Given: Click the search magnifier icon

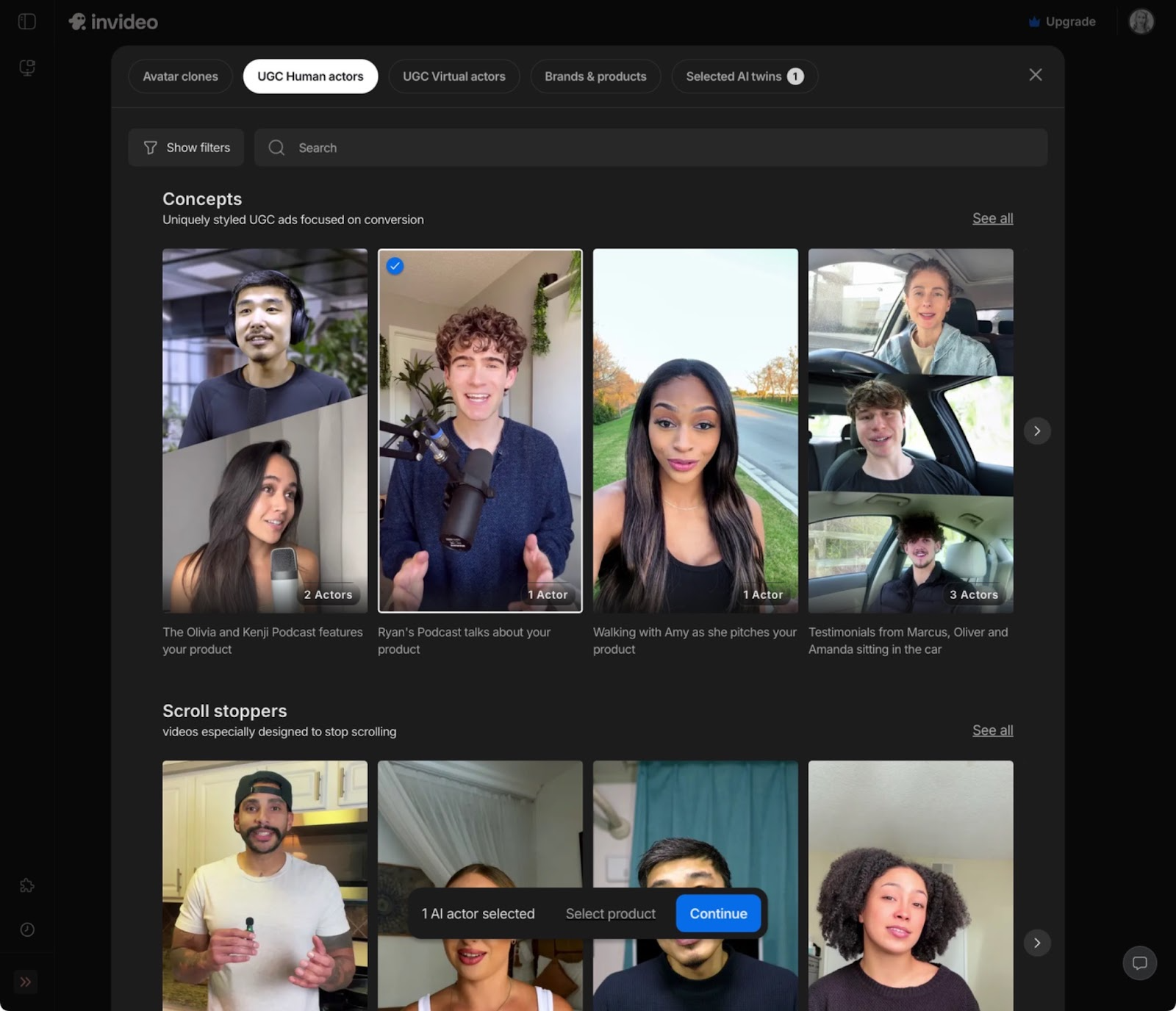Looking at the screenshot, I should pyautogui.click(x=276, y=148).
